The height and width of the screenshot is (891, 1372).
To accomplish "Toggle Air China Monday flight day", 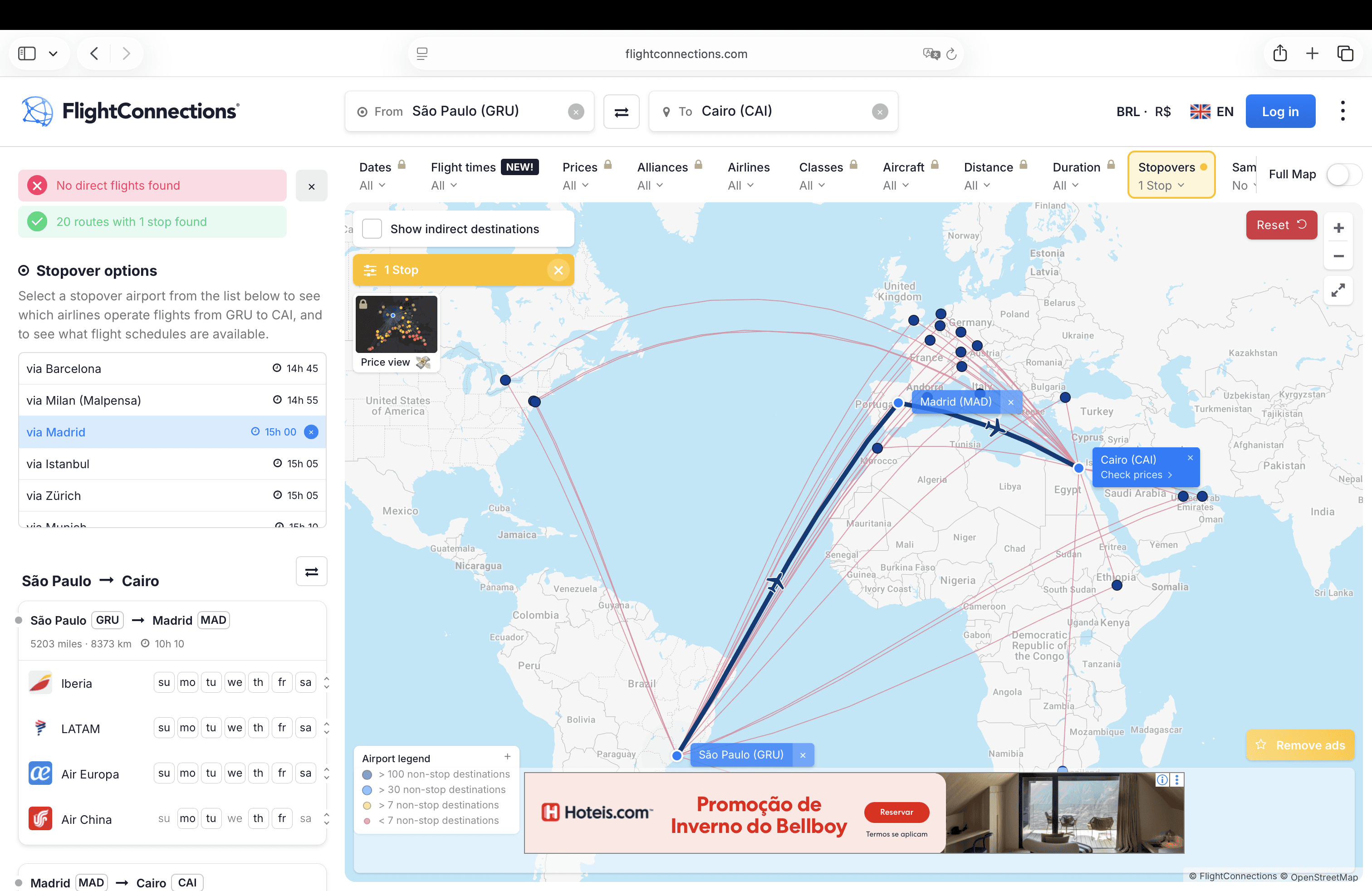I will [187, 819].
